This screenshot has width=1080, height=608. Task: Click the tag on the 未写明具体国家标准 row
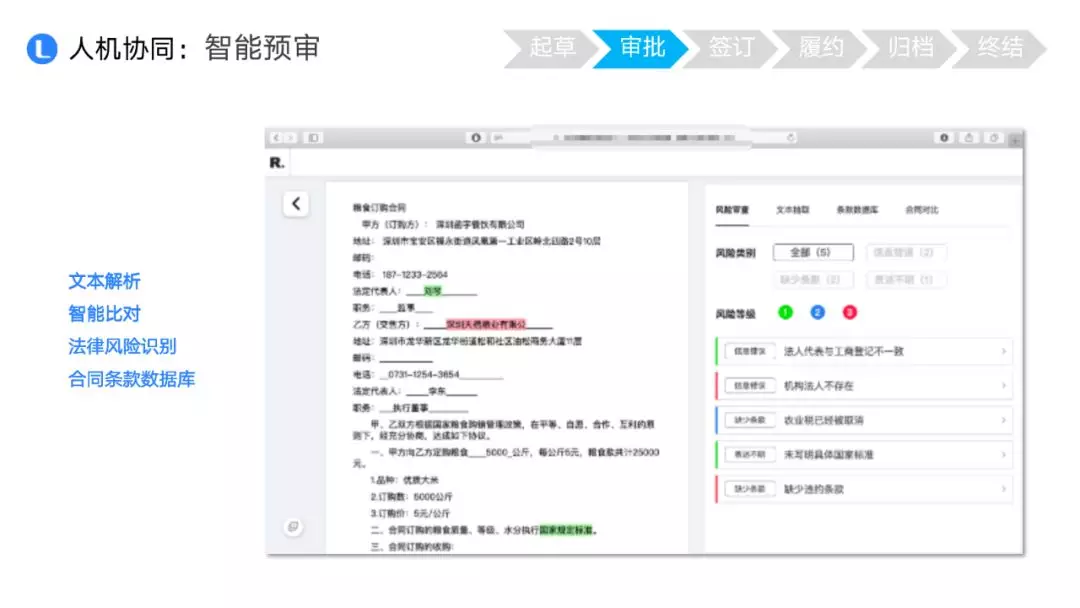pyautogui.click(x=749, y=455)
